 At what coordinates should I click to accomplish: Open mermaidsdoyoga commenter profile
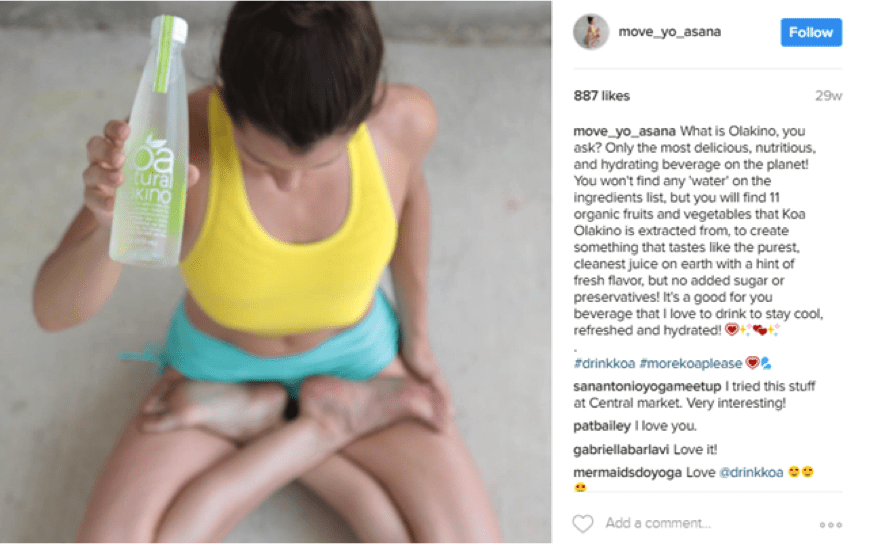(x=628, y=472)
